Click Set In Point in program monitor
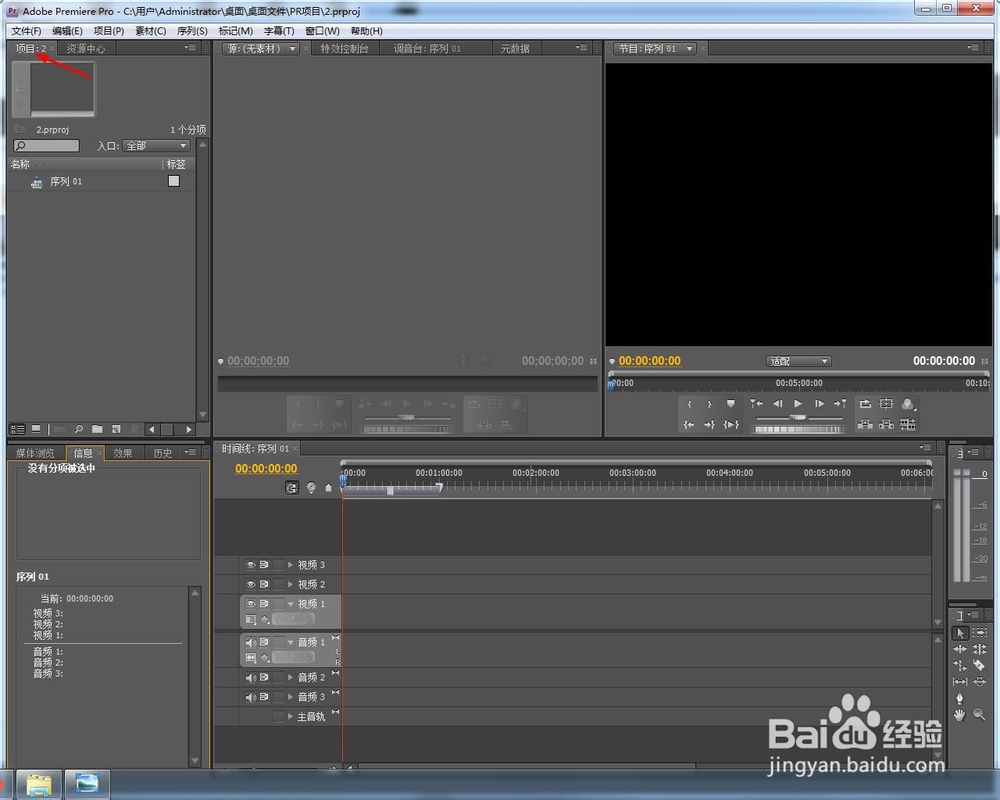The width and height of the screenshot is (1000, 800). click(x=689, y=404)
